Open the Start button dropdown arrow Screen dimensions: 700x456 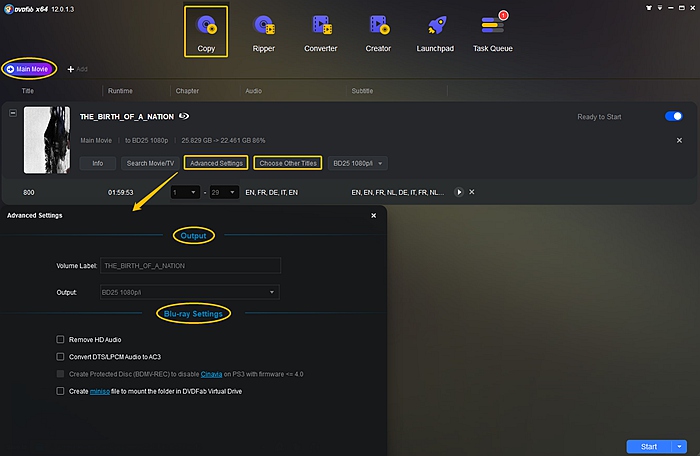pos(679,447)
